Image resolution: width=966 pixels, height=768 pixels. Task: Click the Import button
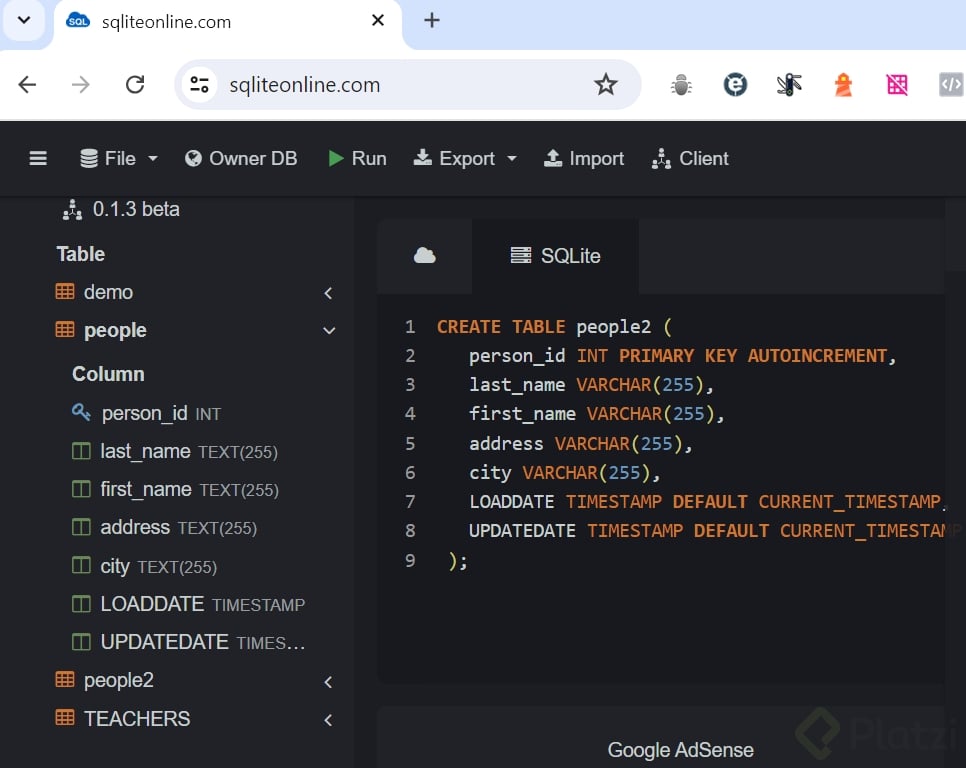[x=583, y=159]
